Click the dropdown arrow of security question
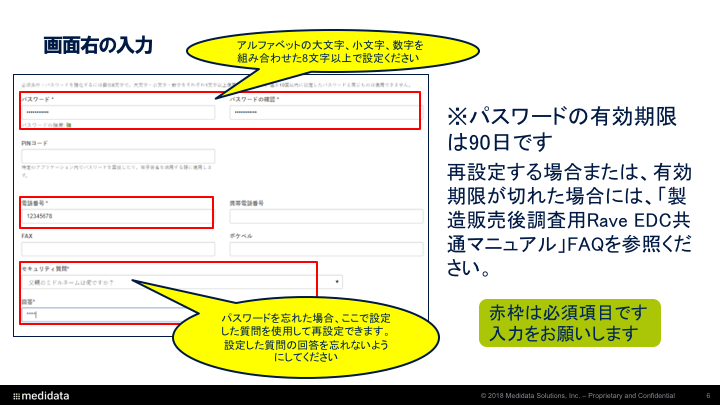Image resolution: width=720 pixels, height=405 pixels. (x=338, y=282)
